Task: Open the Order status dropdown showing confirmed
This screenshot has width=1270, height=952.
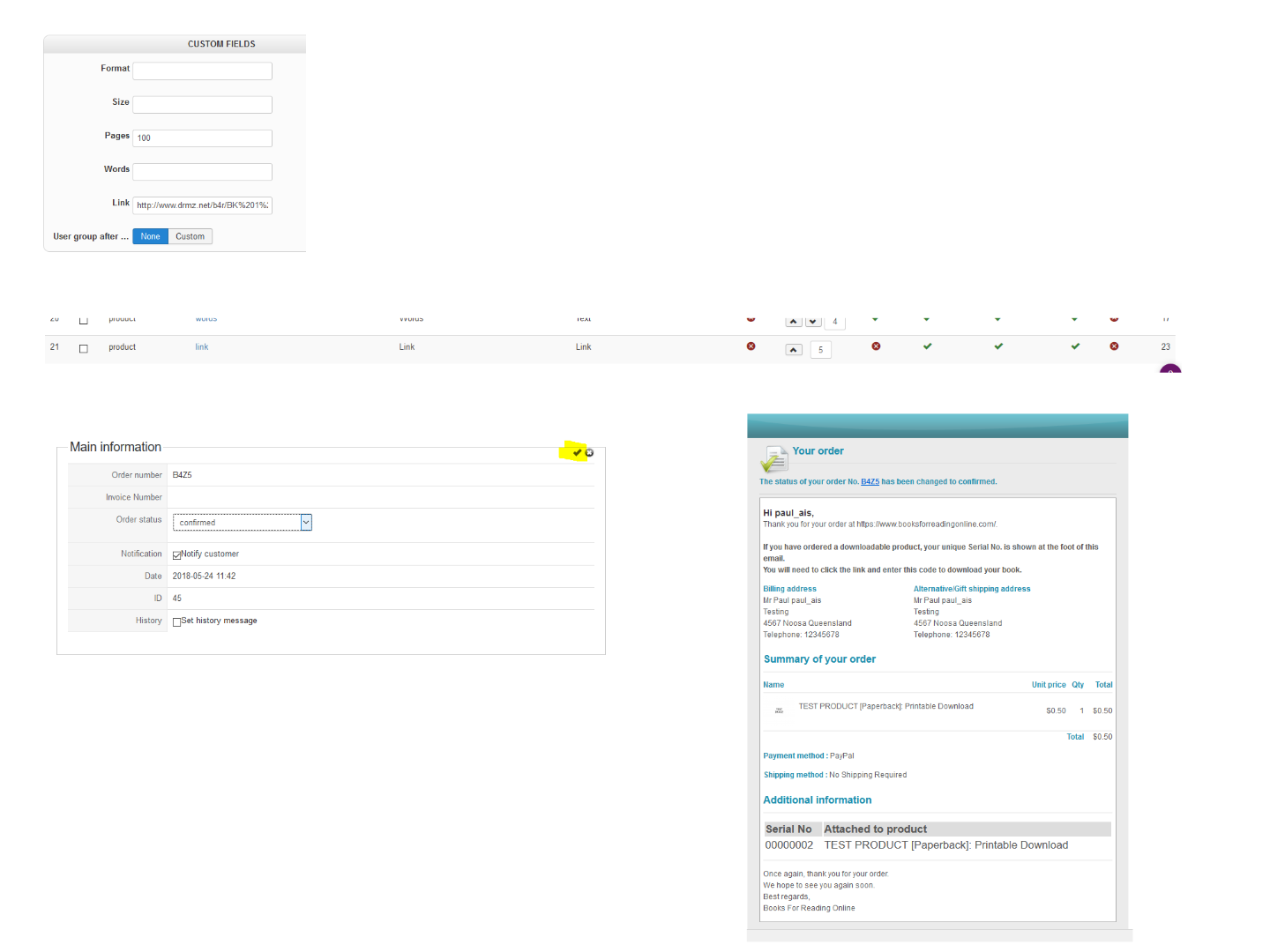Action: point(243,523)
